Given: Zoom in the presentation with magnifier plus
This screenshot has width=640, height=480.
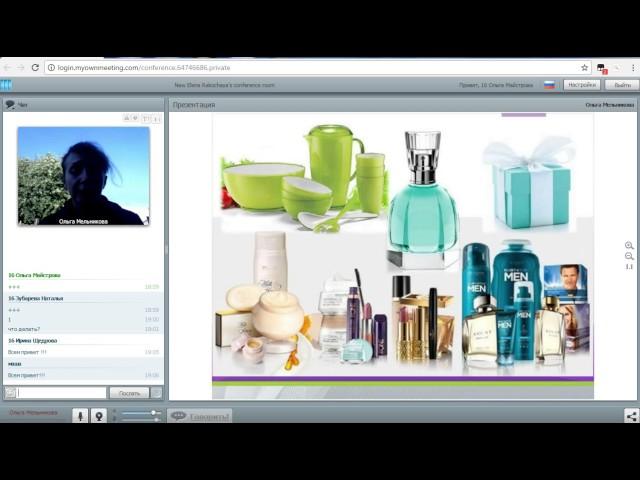Looking at the screenshot, I should (629, 245).
